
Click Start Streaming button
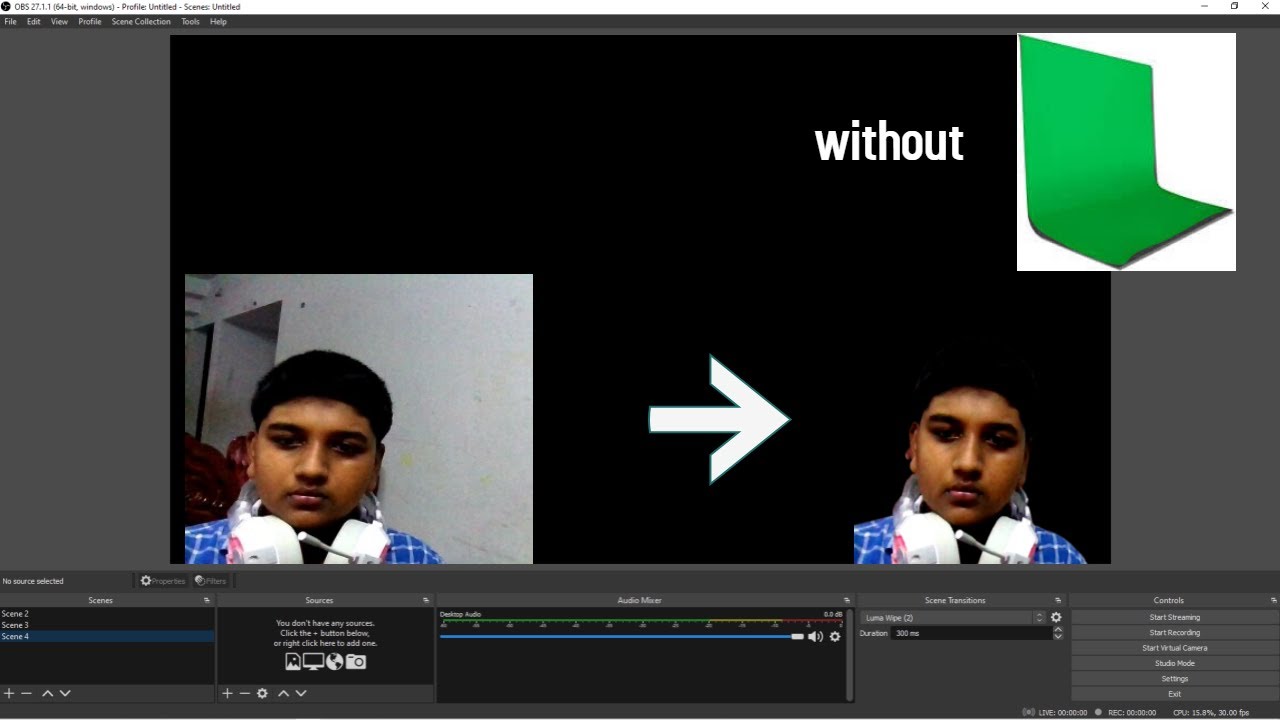[x=1174, y=617]
